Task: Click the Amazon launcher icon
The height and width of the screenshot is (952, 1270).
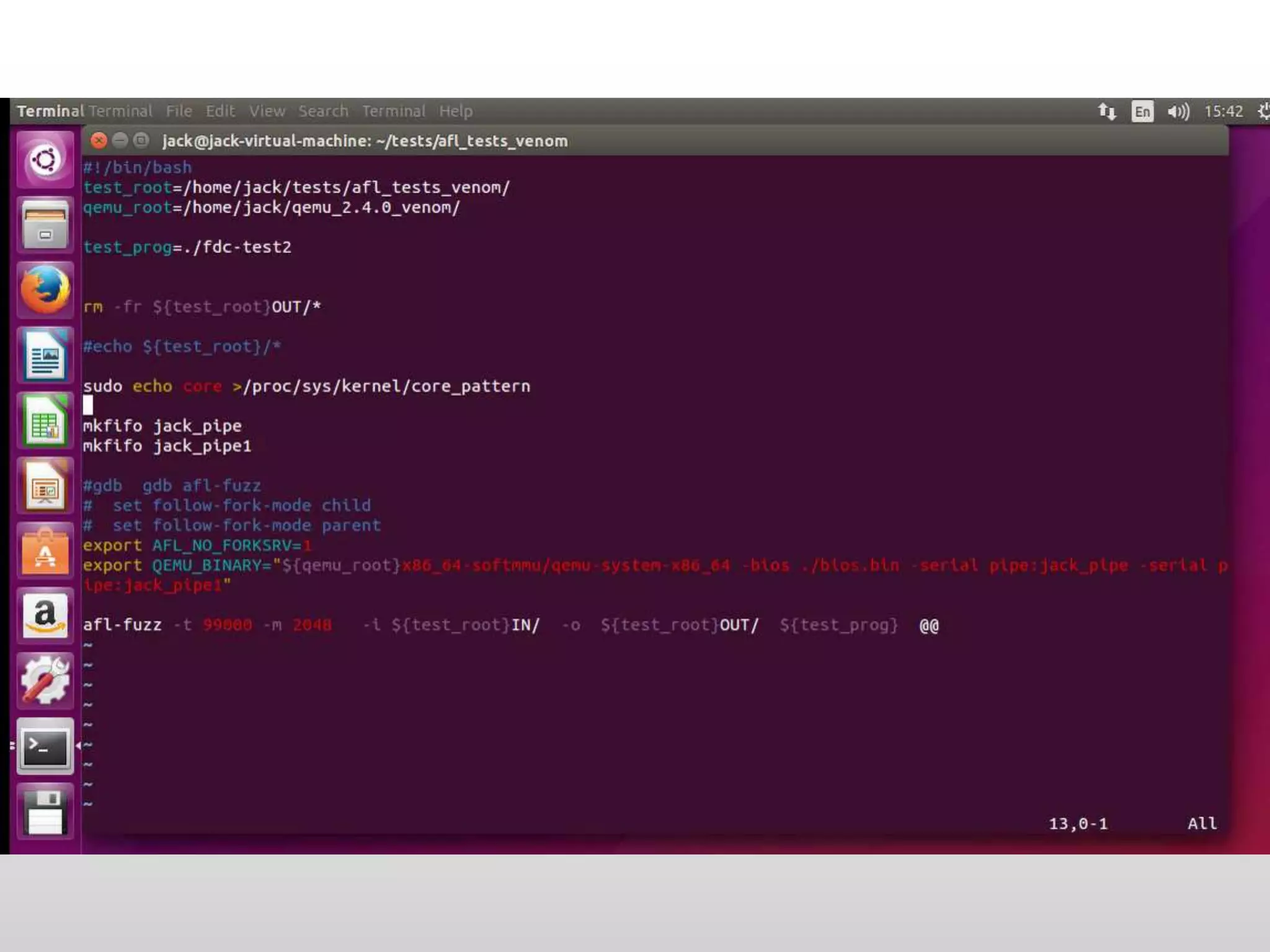Action: (x=45, y=616)
